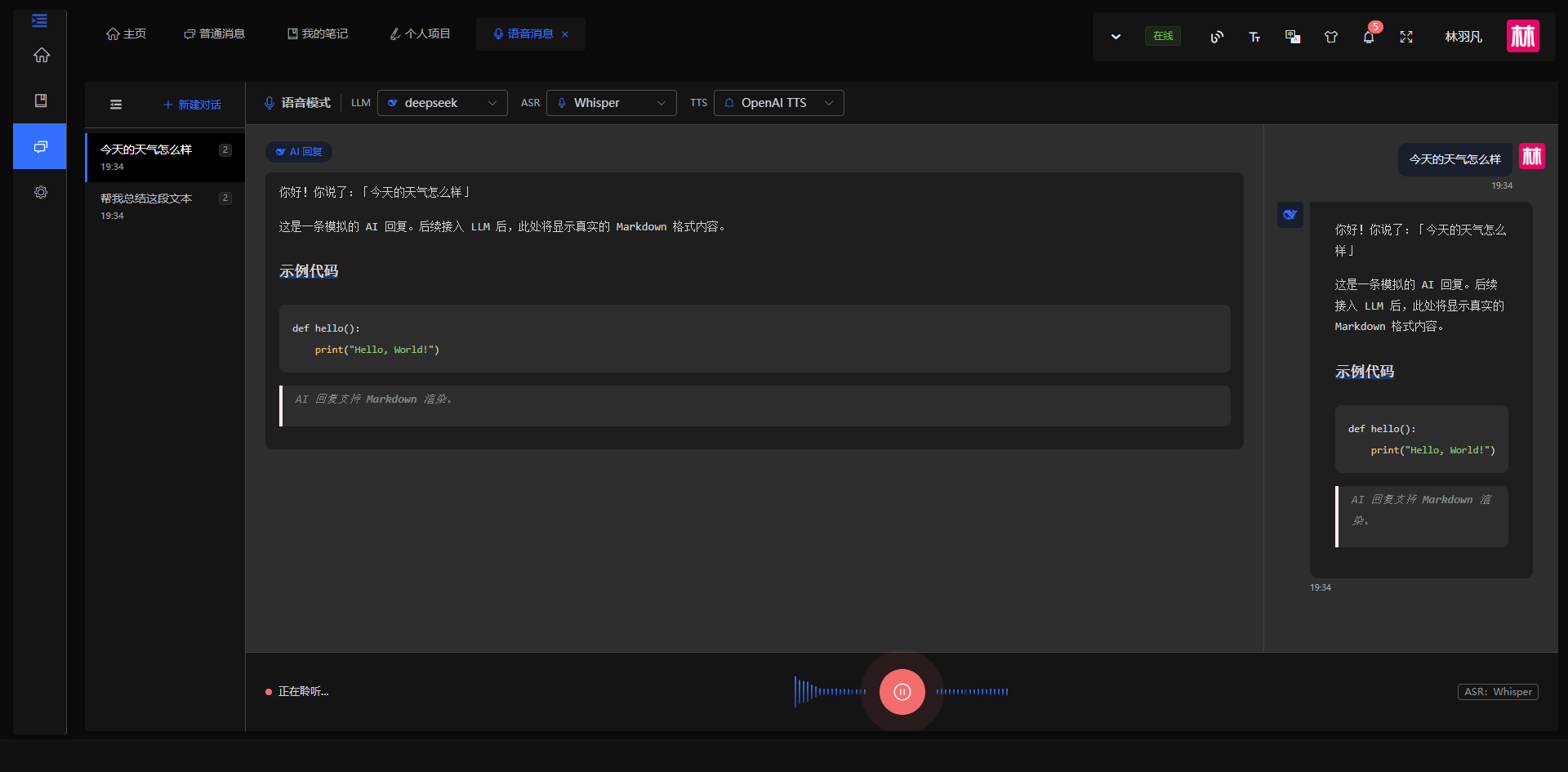
Task: Click the 今天的天气怎么样 user message bubble
Action: (1455, 159)
